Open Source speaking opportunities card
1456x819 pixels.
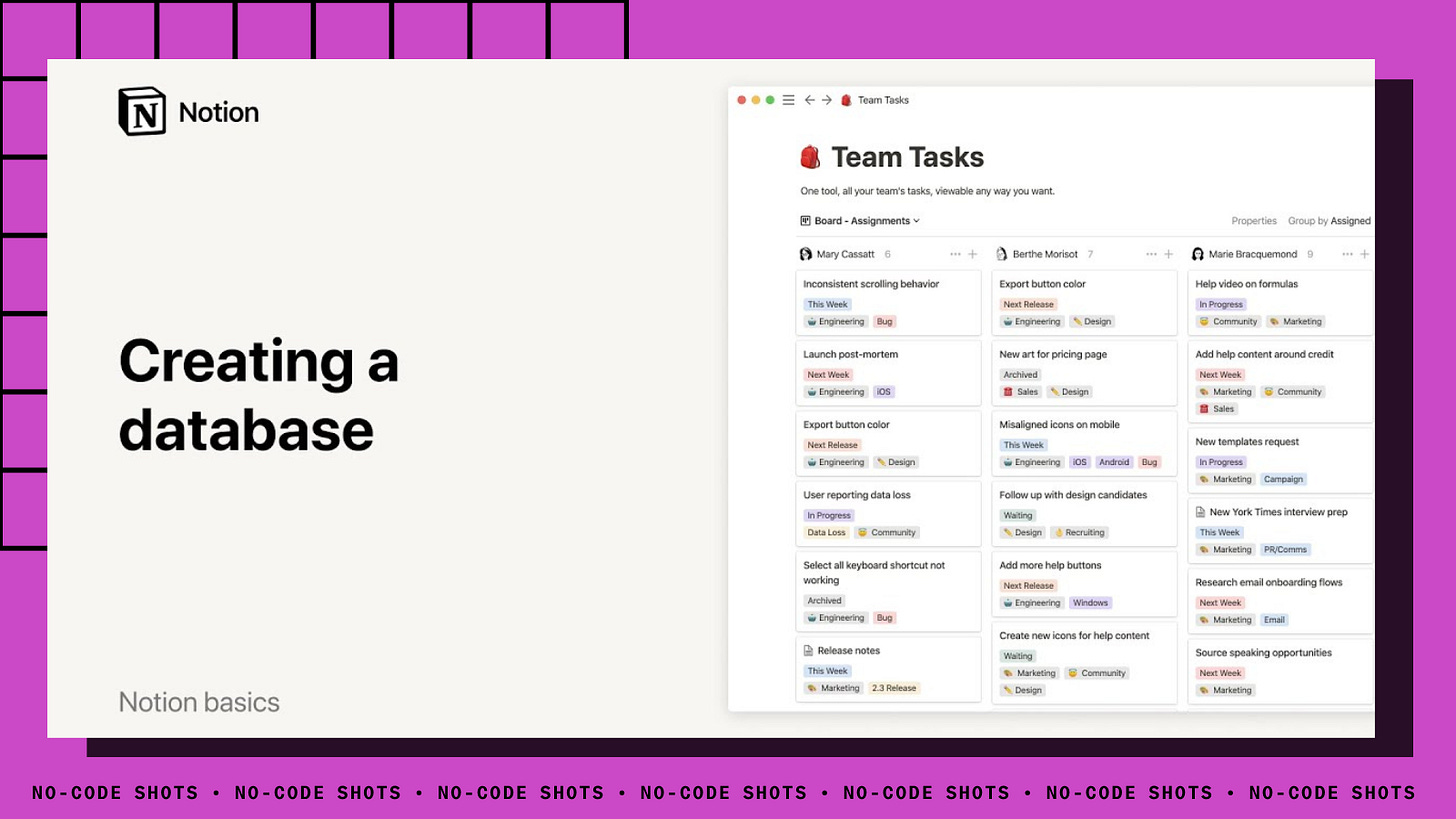click(1280, 671)
